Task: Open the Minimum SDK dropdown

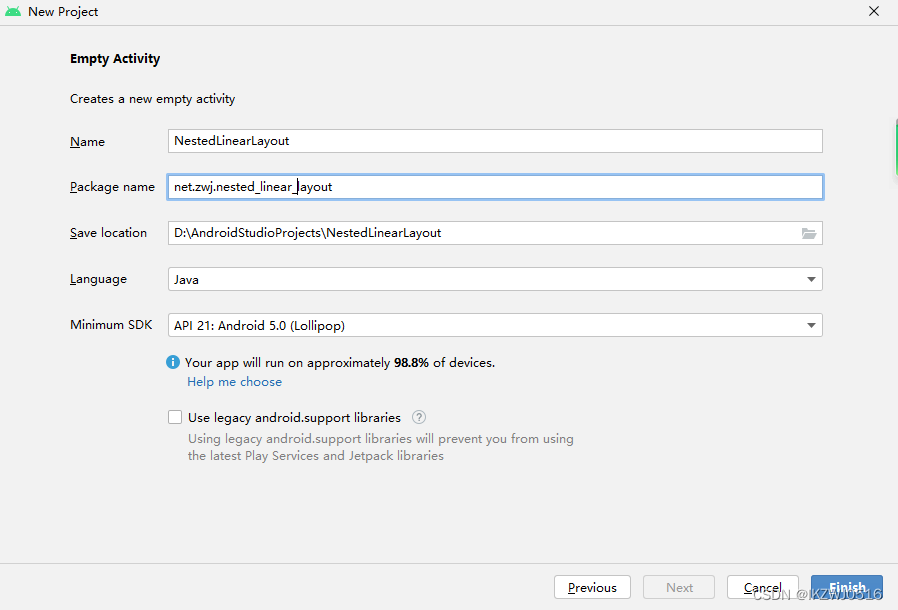Action: point(495,325)
